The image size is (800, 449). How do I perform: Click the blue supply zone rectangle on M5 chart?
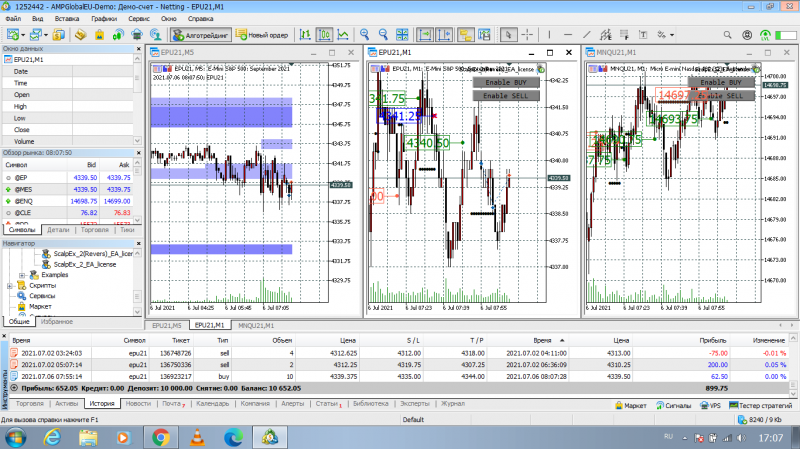pos(221,112)
